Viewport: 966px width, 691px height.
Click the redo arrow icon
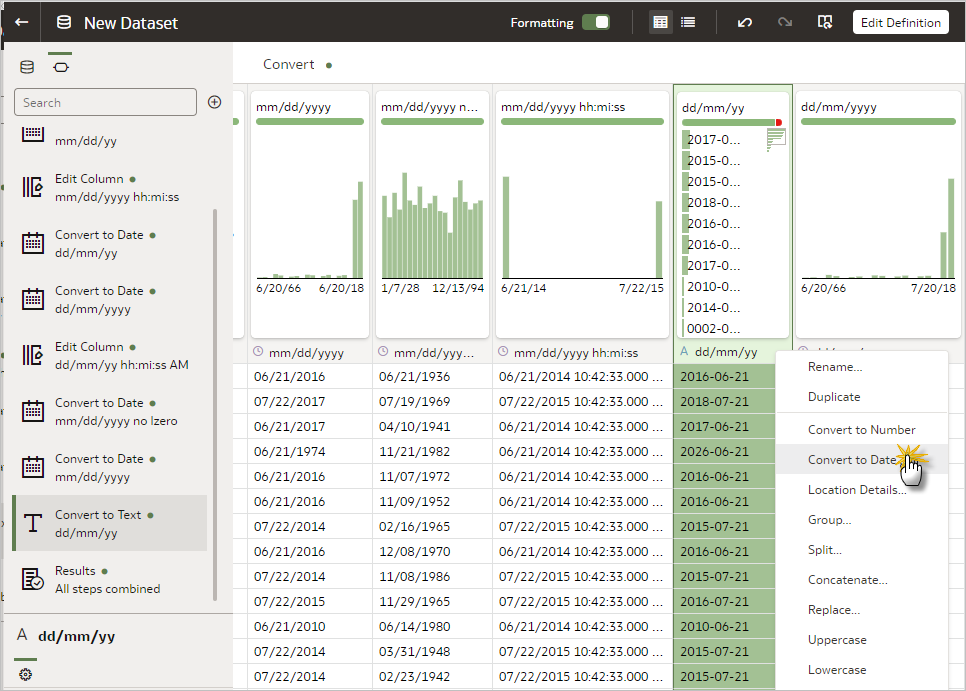pyautogui.click(x=785, y=22)
